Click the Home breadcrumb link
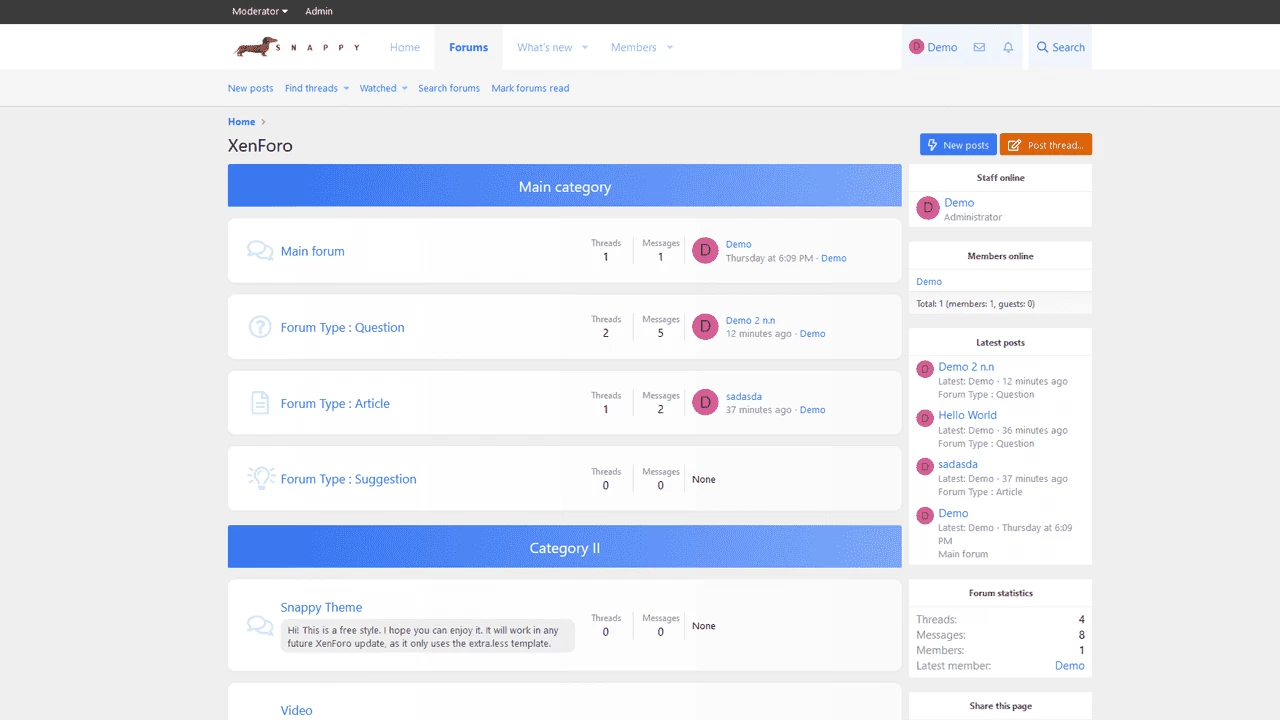1280x720 pixels. coord(242,122)
